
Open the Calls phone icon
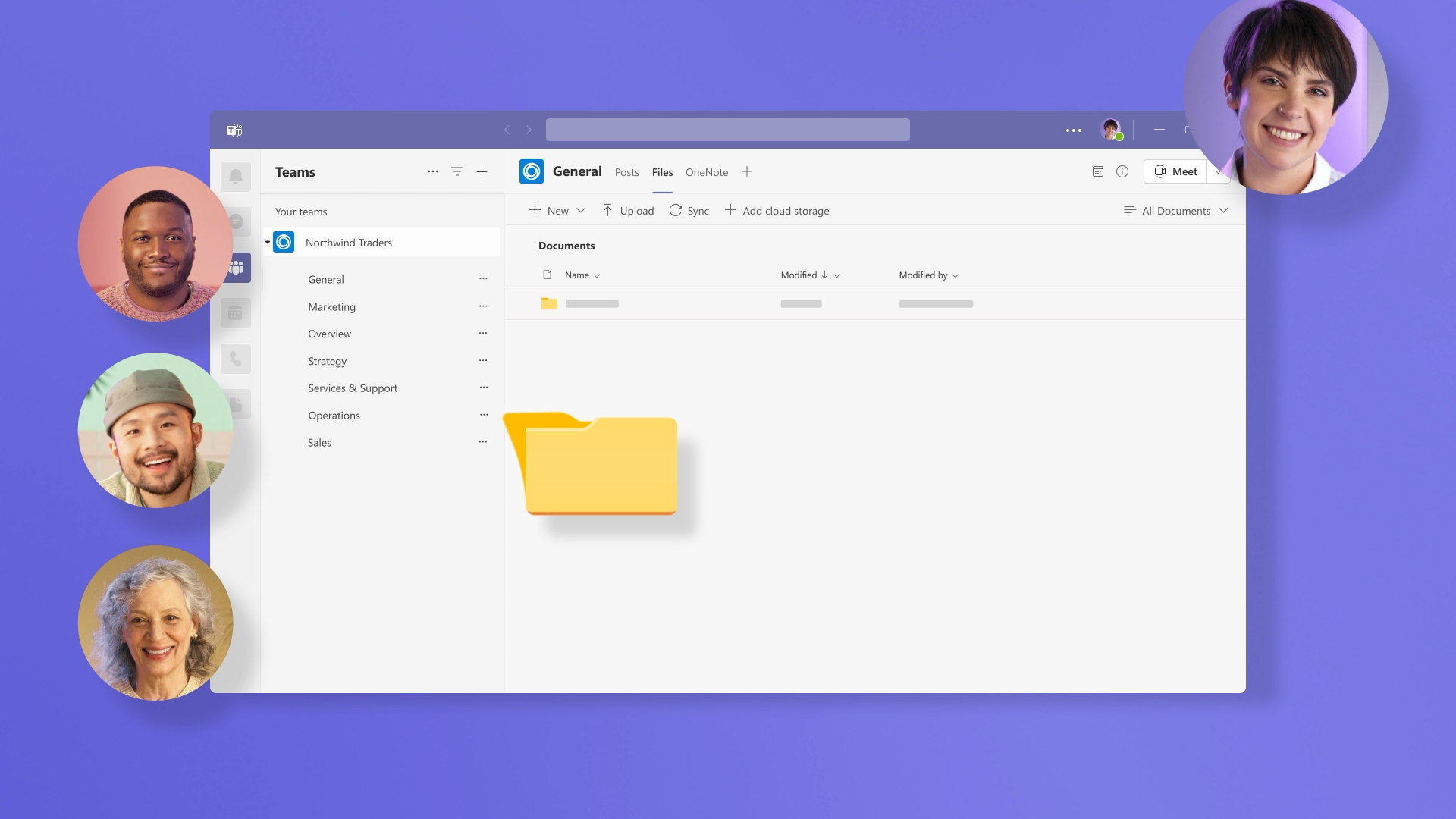(x=236, y=359)
